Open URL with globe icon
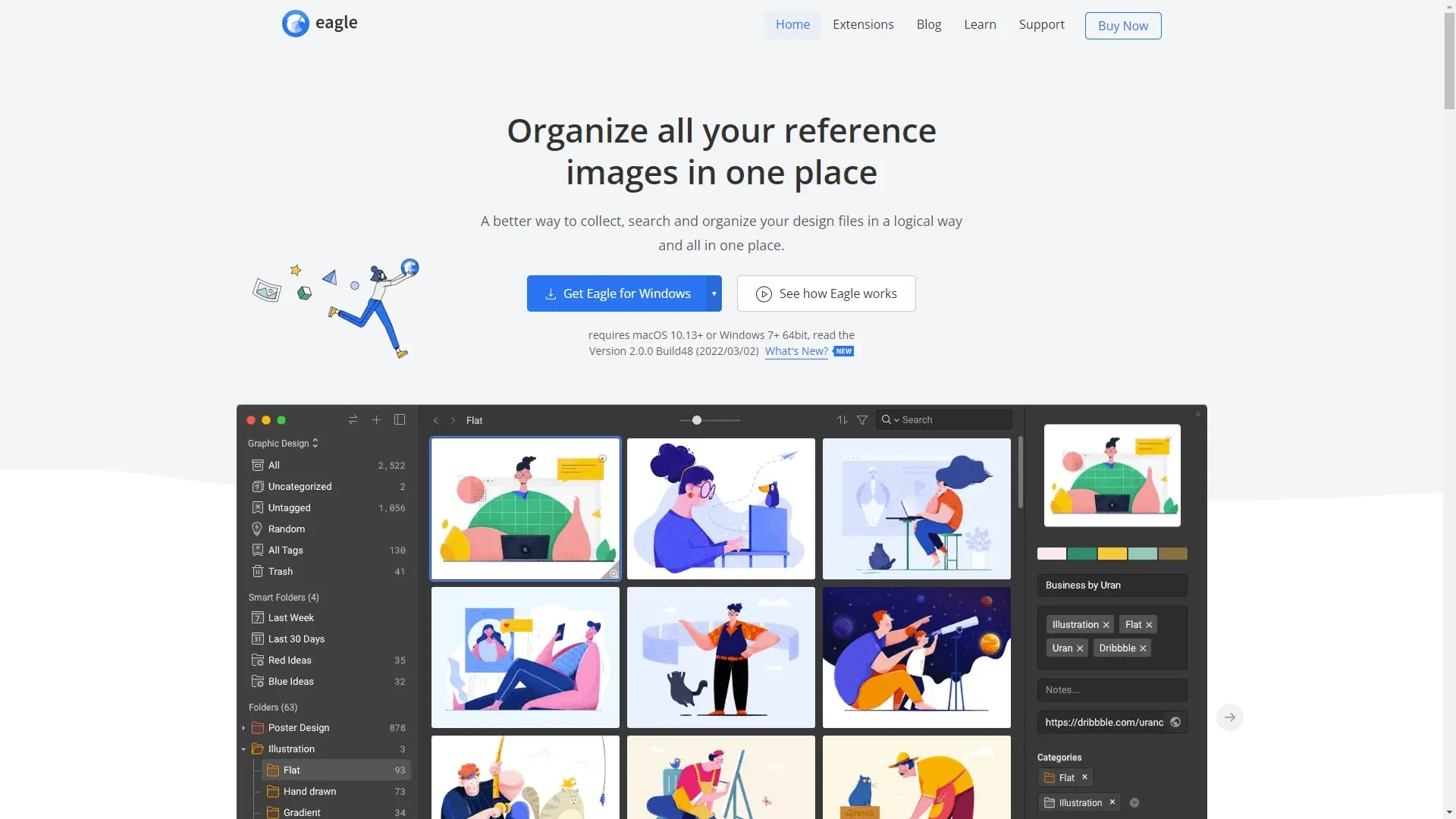 [x=1175, y=723]
